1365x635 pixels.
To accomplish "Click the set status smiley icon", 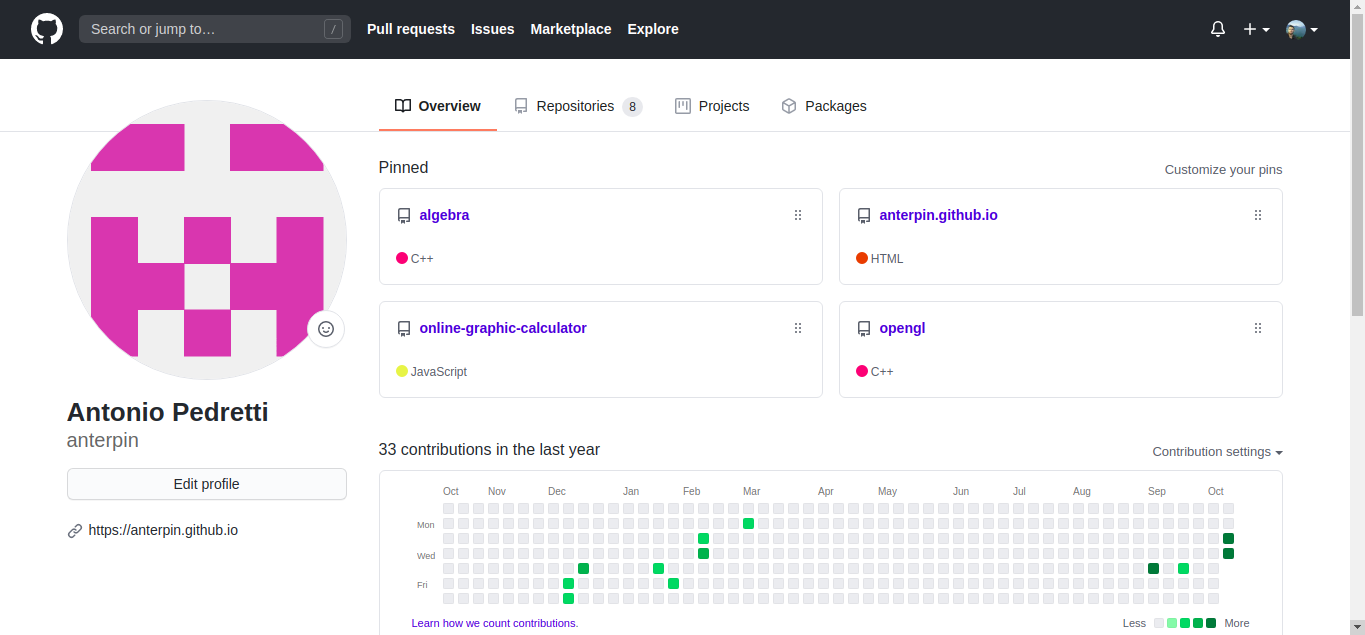I will coord(326,329).
